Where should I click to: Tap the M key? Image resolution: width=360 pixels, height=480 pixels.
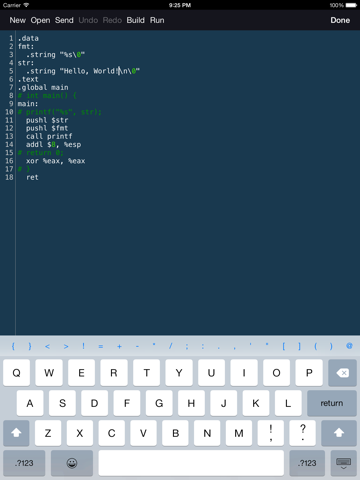(x=239, y=433)
